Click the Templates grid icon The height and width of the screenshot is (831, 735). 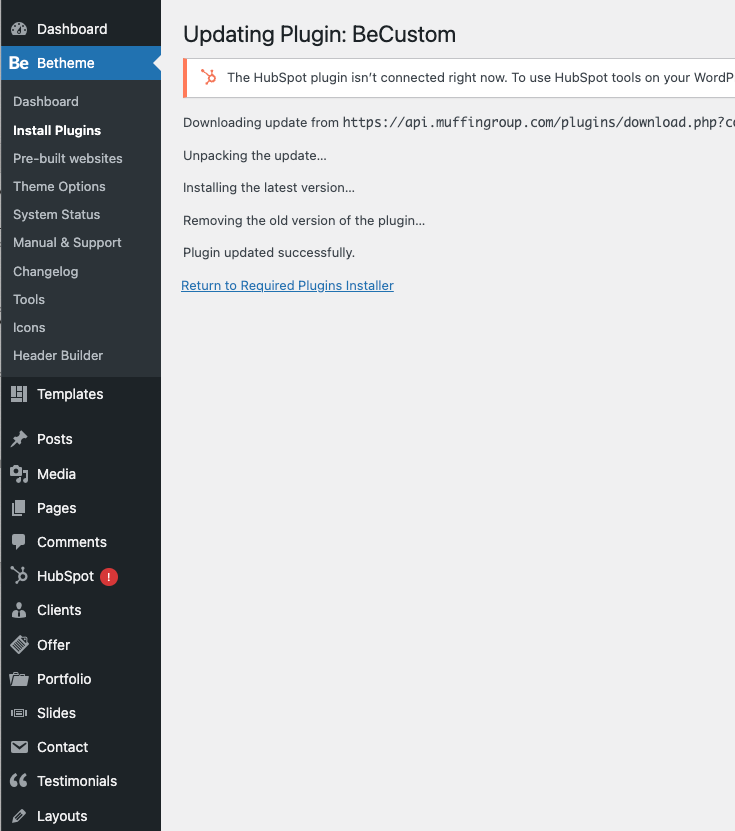[x=19, y=394]
